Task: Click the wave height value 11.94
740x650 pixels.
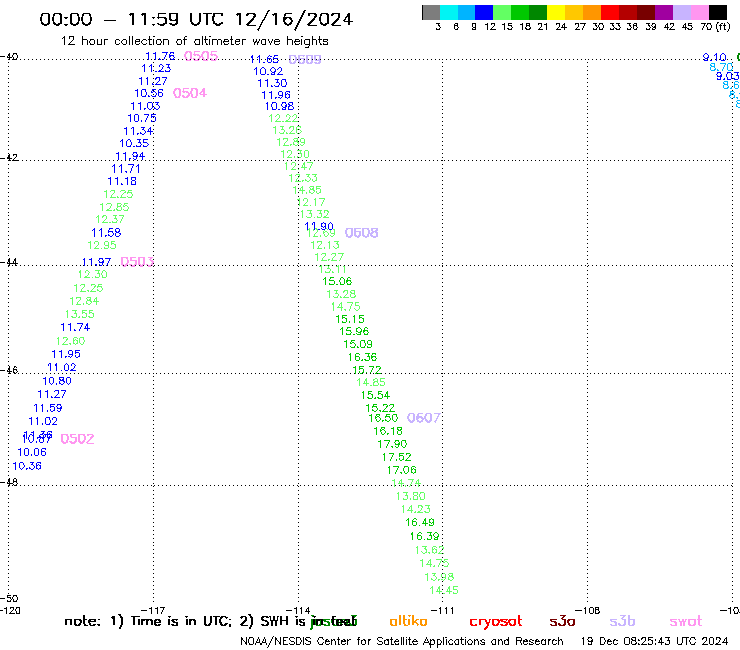Action: [x=130, y=156]
